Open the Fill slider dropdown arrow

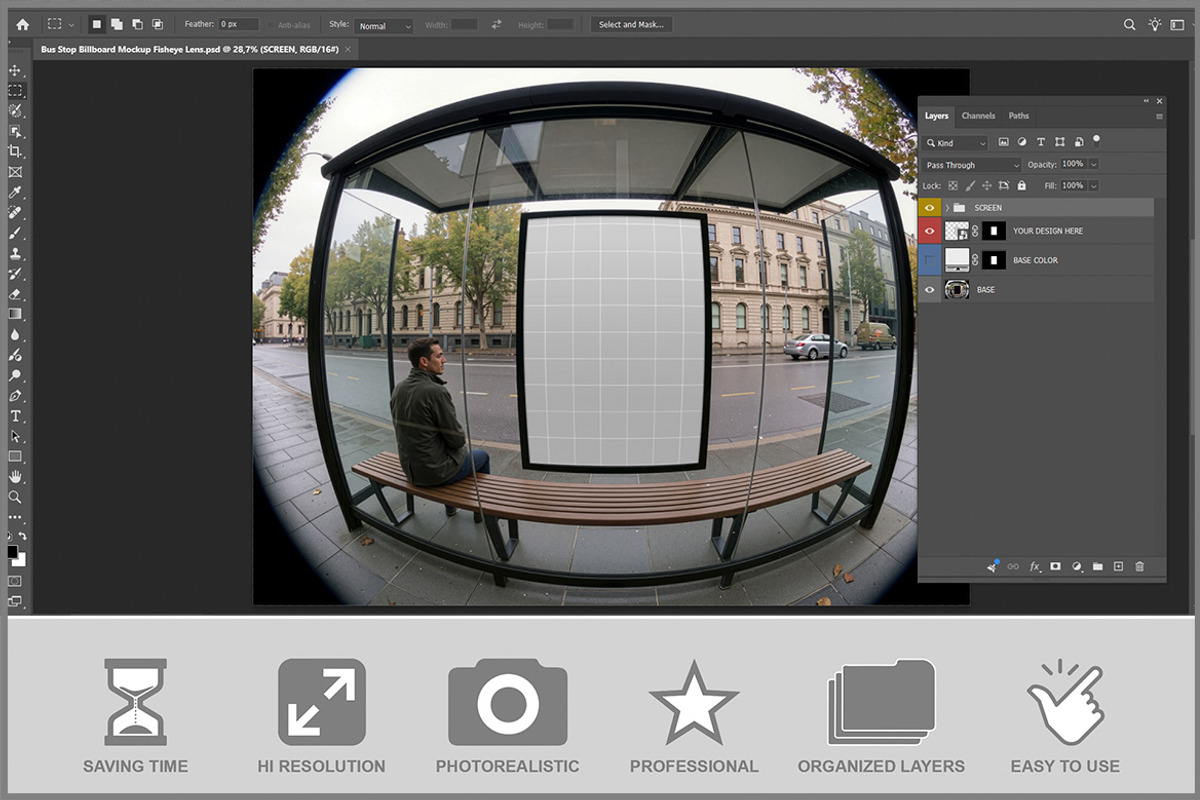click(1093, 186)
